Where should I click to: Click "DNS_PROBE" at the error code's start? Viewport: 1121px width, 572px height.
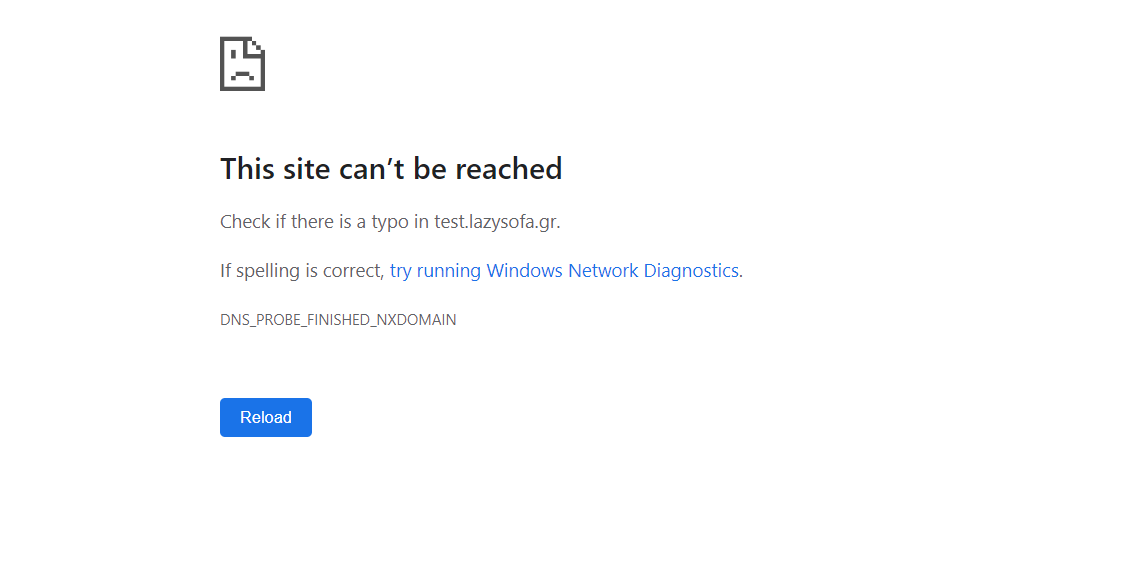tap(261, 320)
